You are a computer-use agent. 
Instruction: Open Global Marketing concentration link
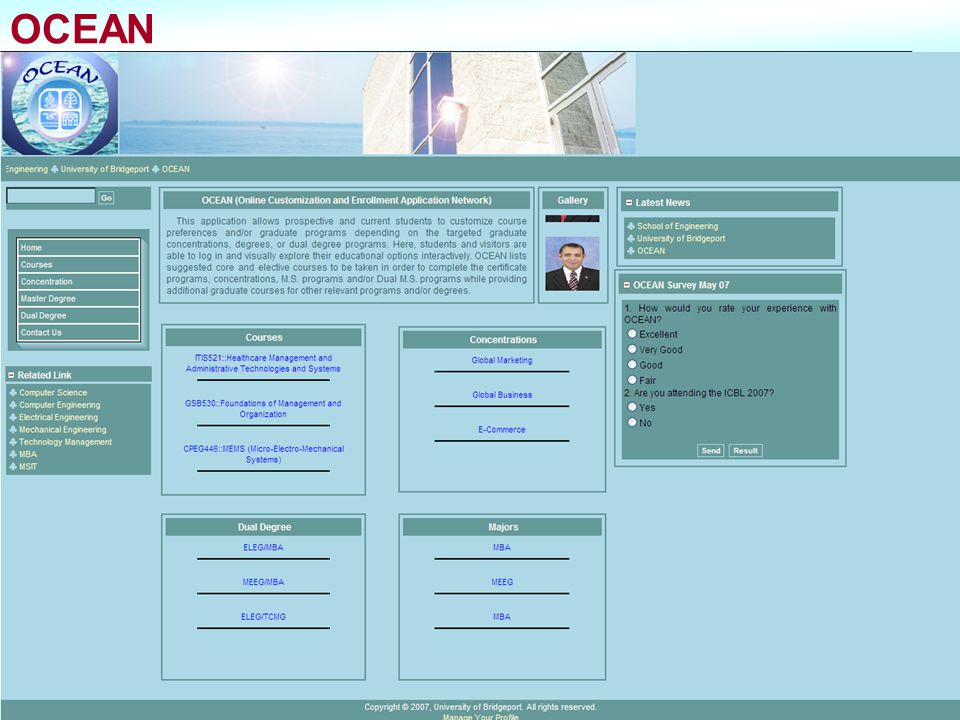point(502,360)
